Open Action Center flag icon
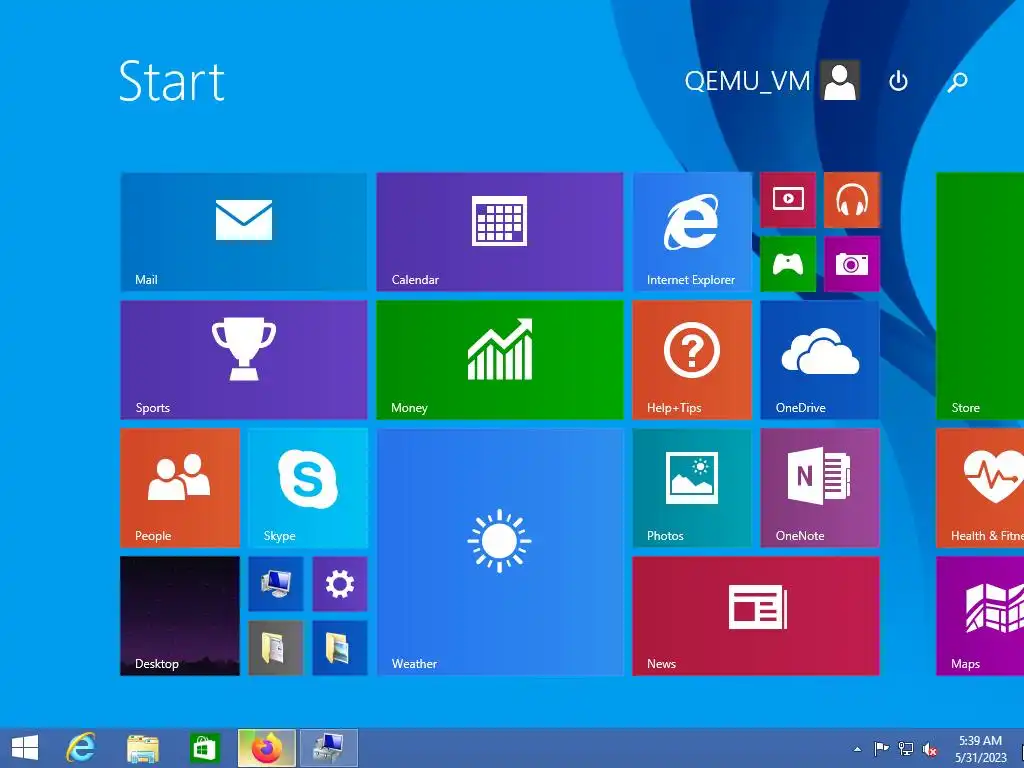Viewport: 1024px width, 768px height. [881, 748]
